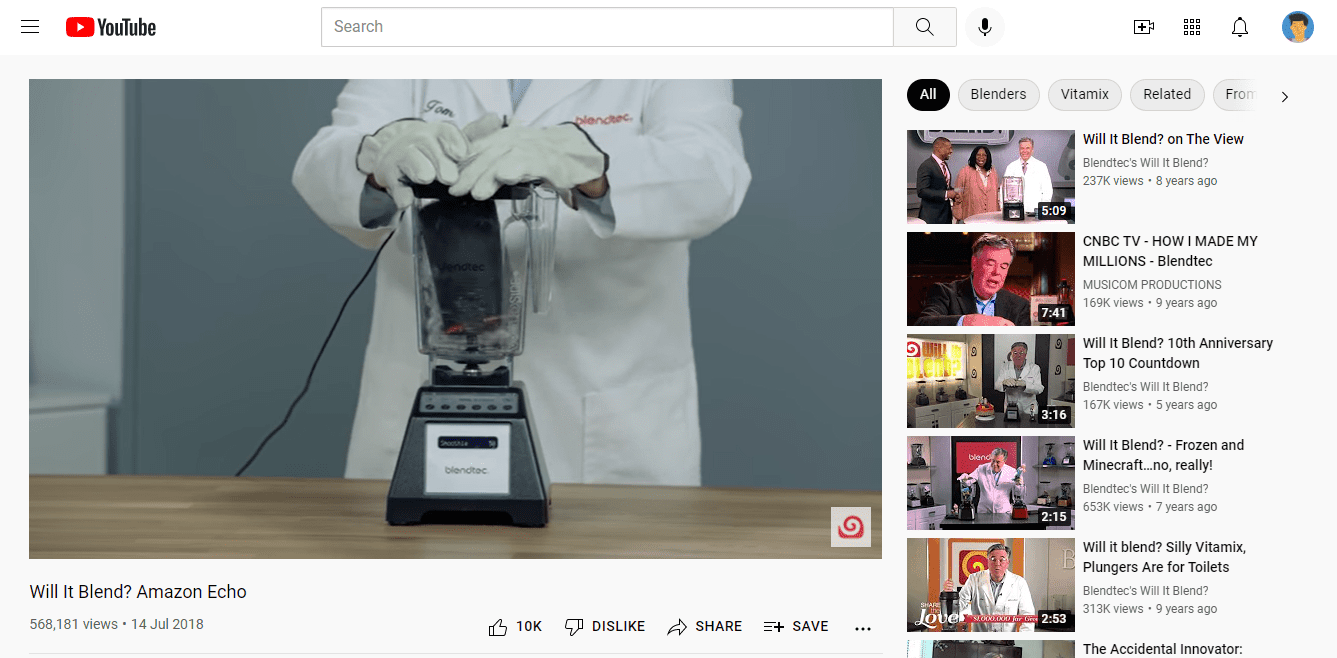The height and width of the screenshot is (658, 1337).
Task: Open the Create video icon
Action: click(x=1144, y=27)
